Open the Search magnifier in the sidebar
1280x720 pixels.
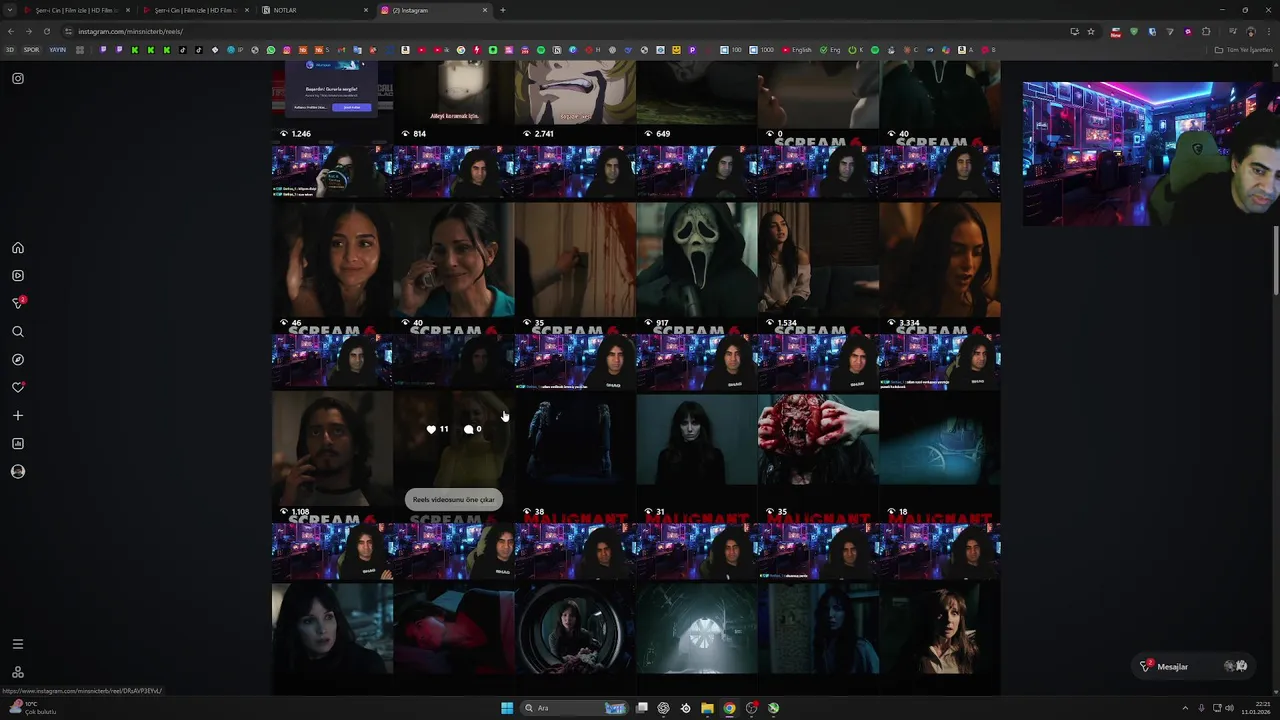18,332
